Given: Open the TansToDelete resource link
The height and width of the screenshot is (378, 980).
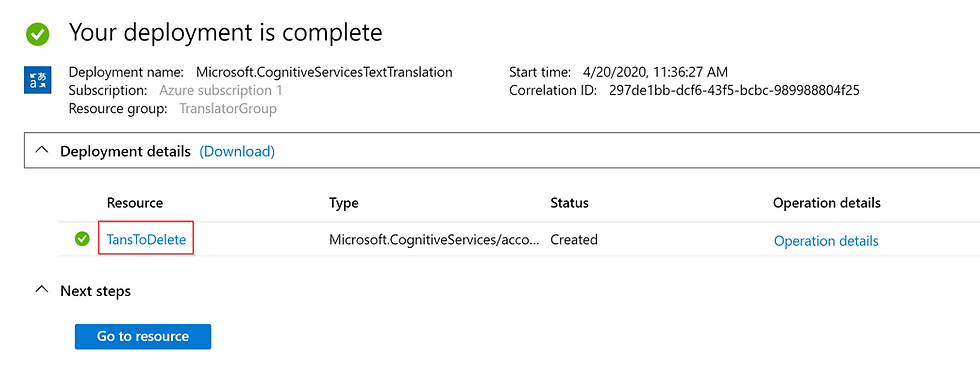Looking at the screenshot, I should [x=146, y=240].
